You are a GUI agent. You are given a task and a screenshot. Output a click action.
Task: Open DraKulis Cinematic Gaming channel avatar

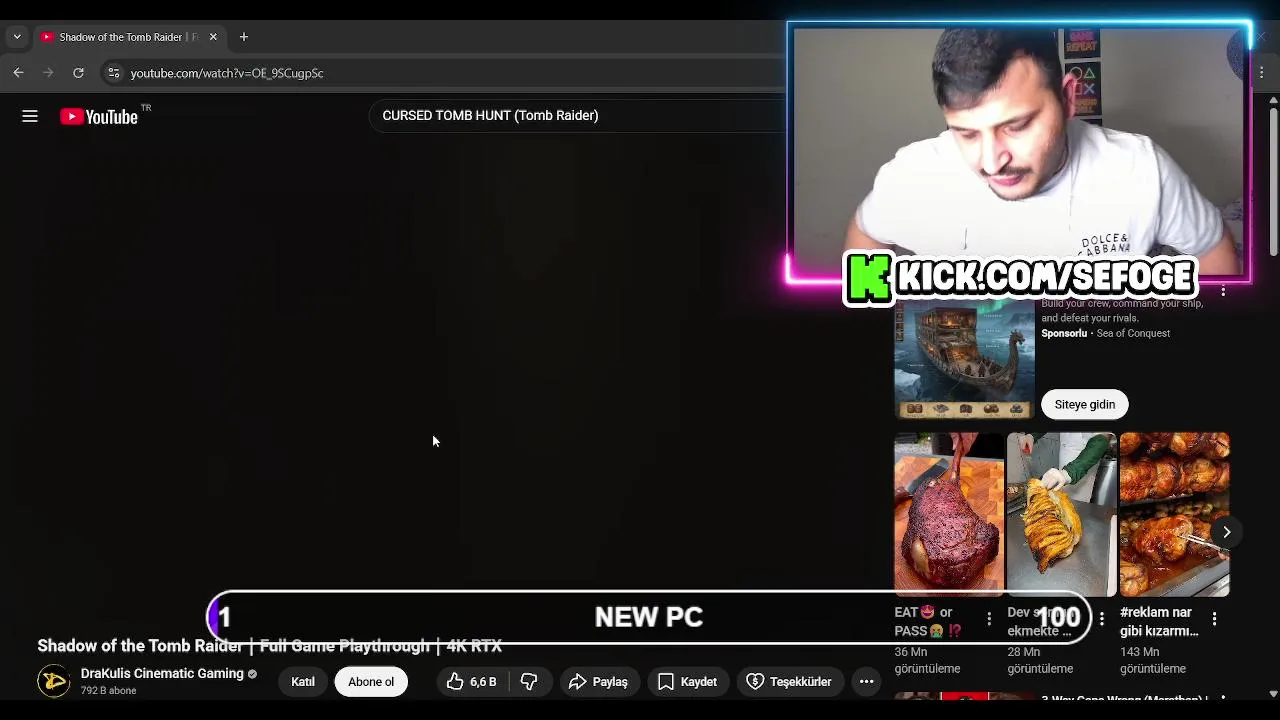click(x=54, y=682)
